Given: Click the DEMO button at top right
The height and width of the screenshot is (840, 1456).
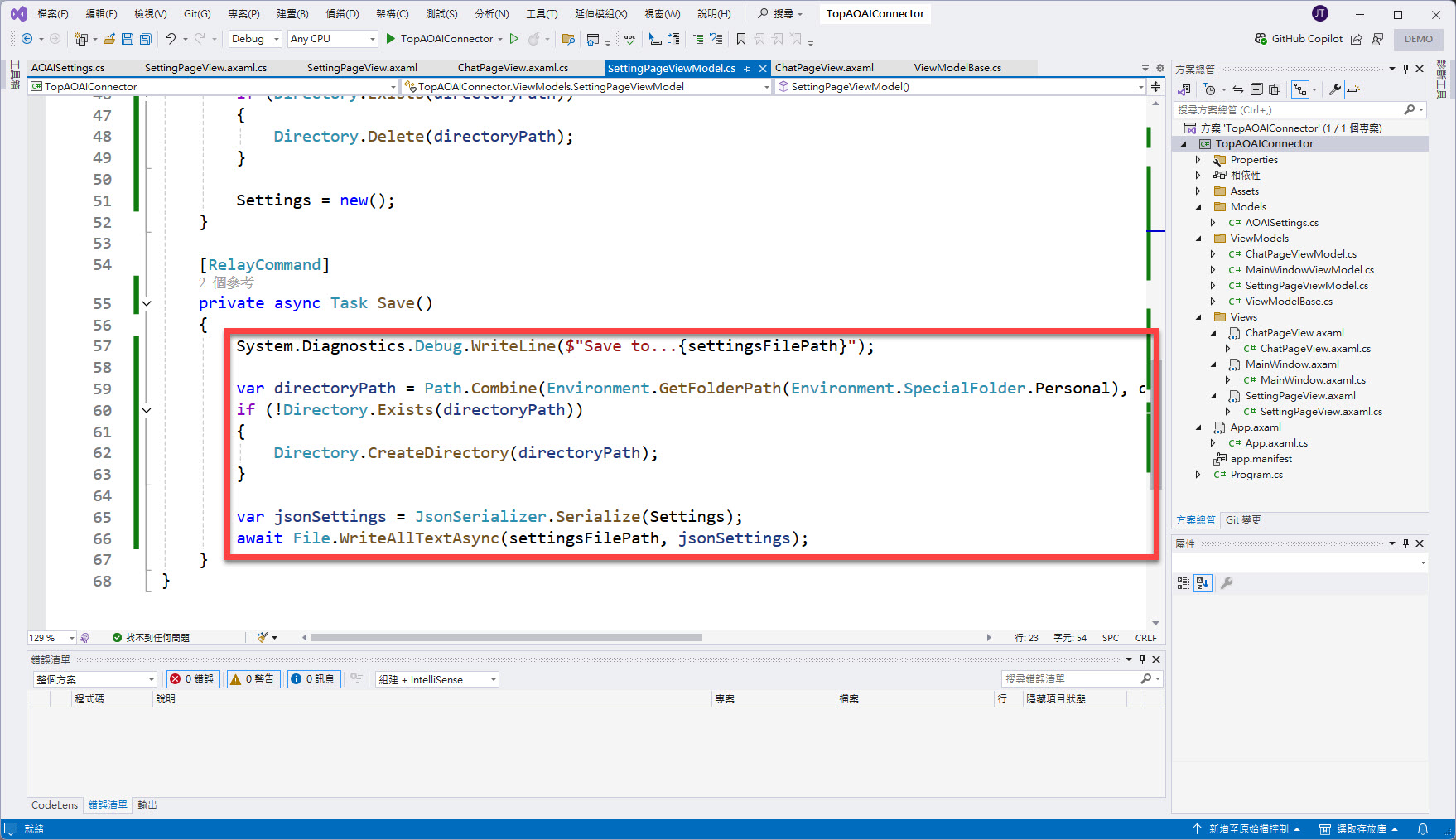Looking at the screenshot, I should [x=1418, y=39].
